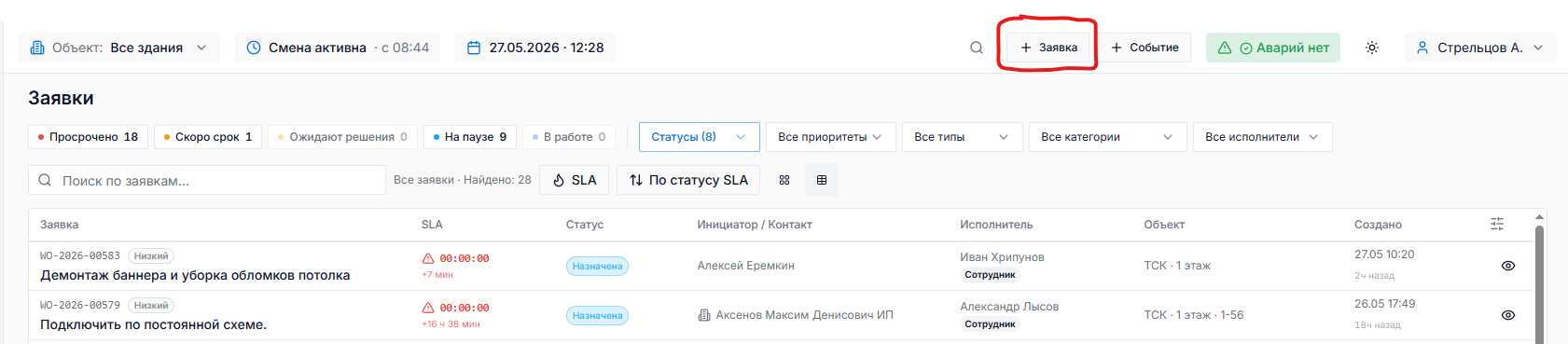
Task: Click the Аварий нет status button
Action: point(1273,48)
